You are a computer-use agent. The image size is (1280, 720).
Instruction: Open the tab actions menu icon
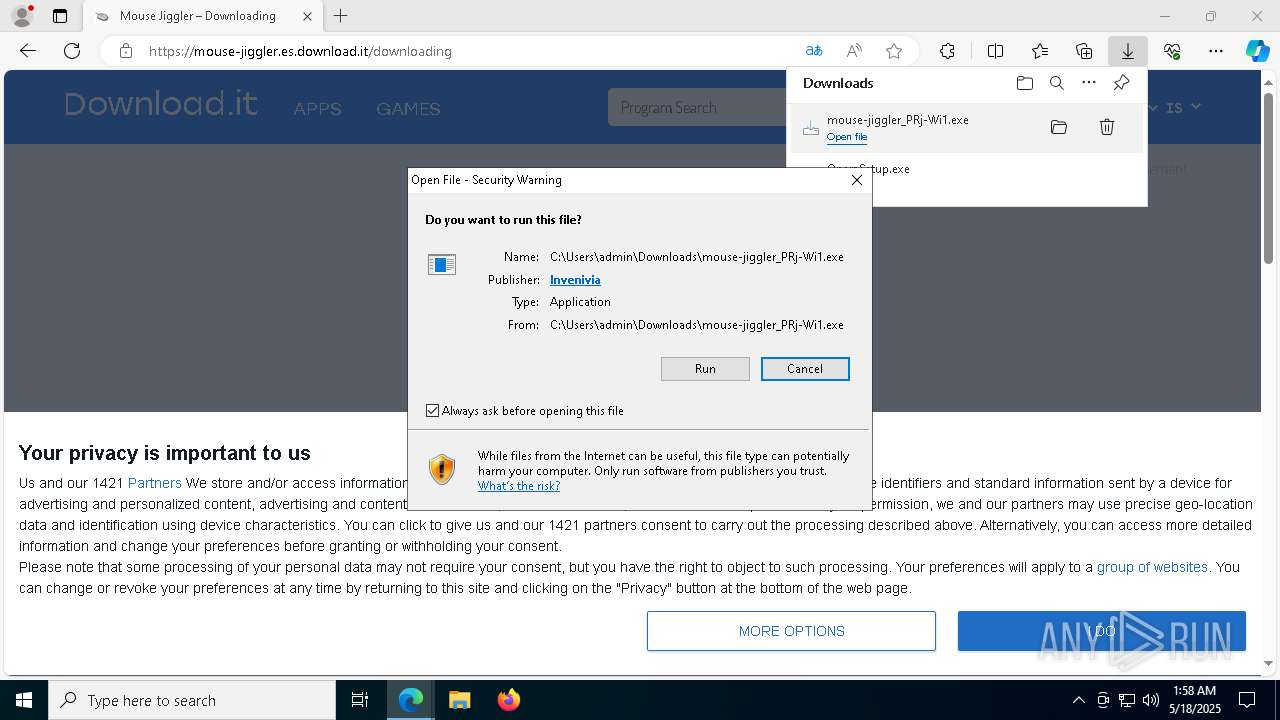60,16
